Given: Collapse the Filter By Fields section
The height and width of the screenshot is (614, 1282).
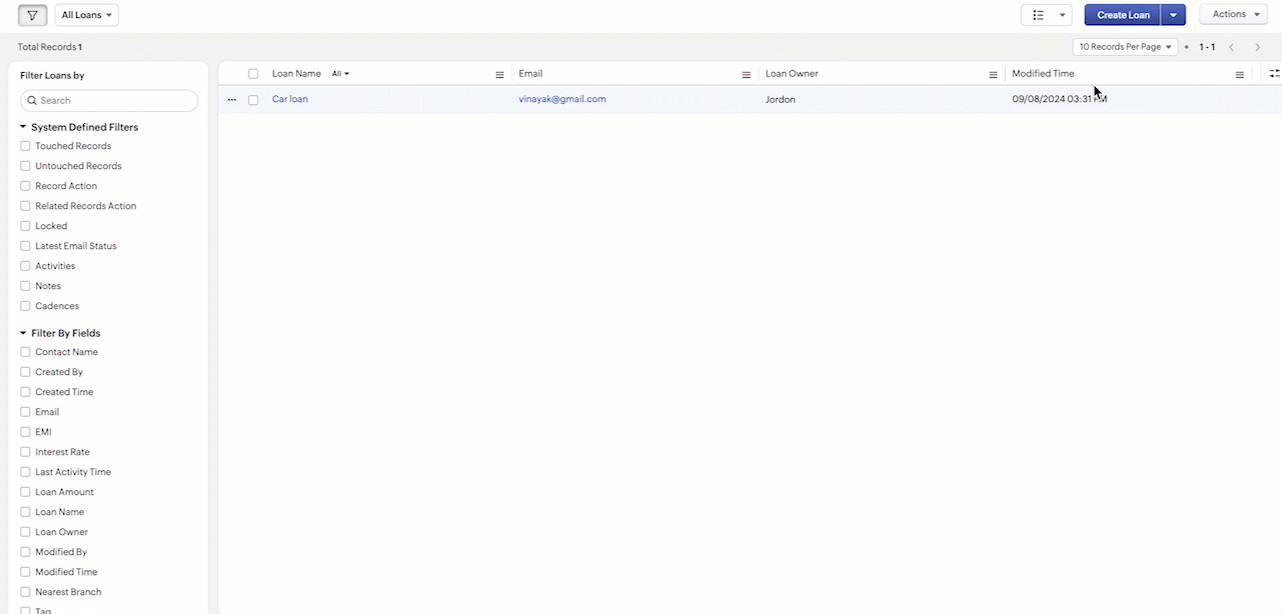Looking at the screenshot, I should (23, 333).
